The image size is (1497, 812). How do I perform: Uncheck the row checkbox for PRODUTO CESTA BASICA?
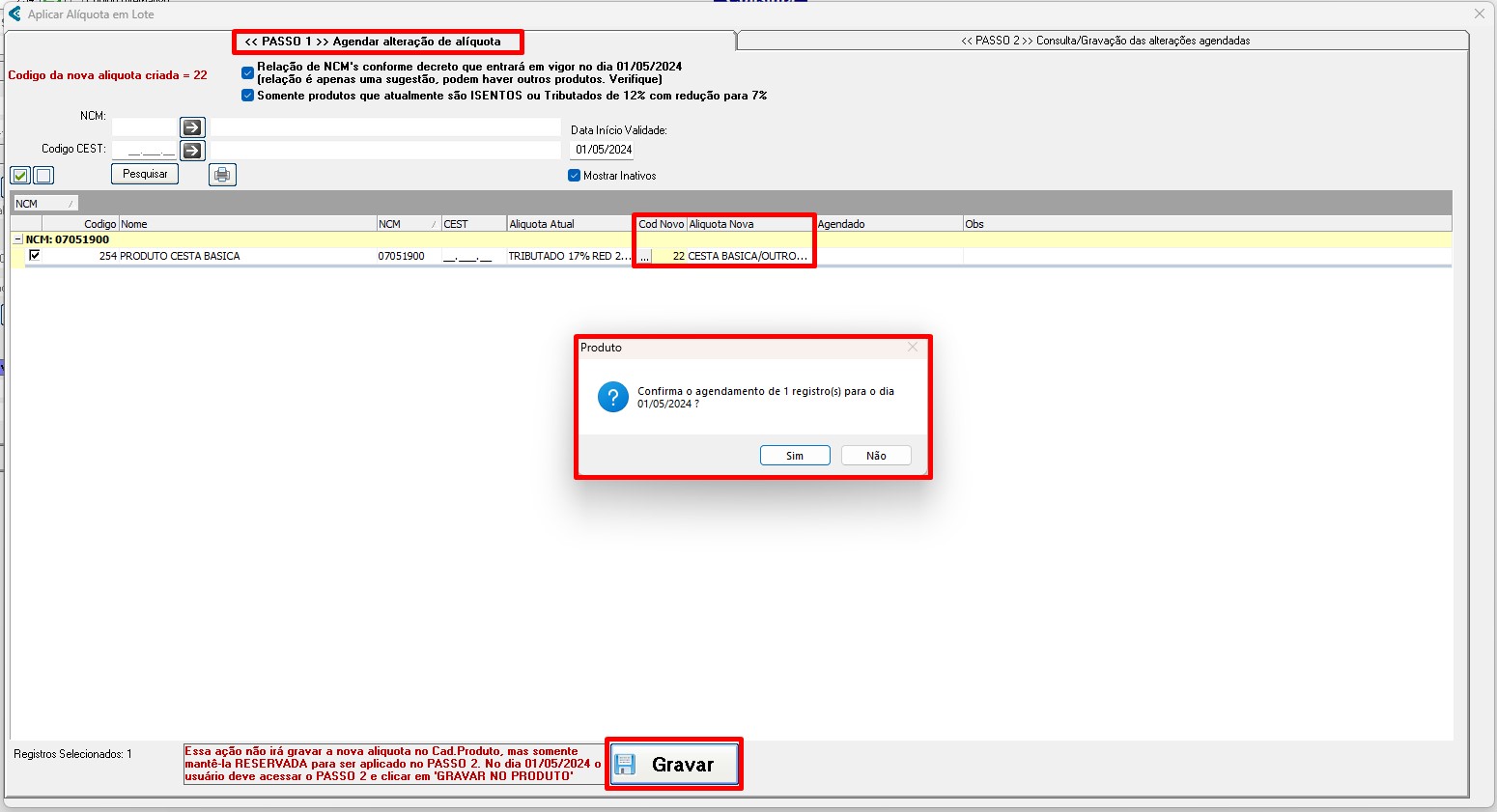point(35,255)
